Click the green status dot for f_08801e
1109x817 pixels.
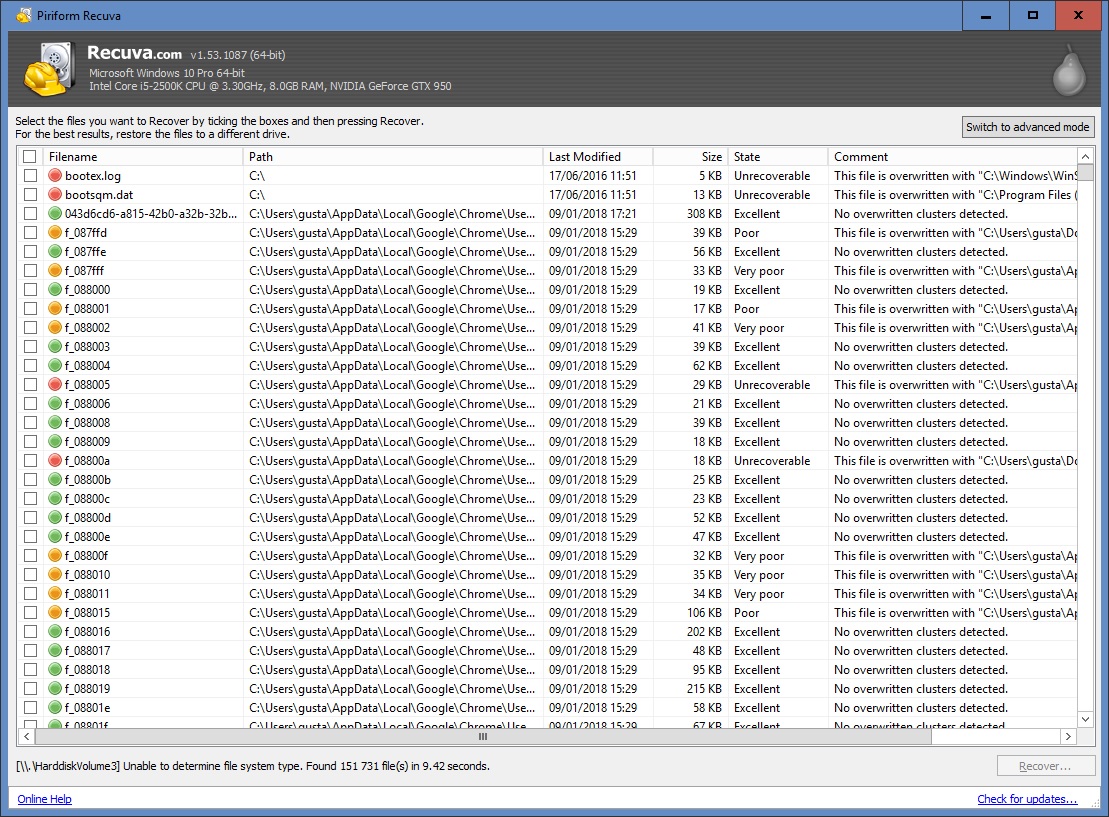(55, 707)
